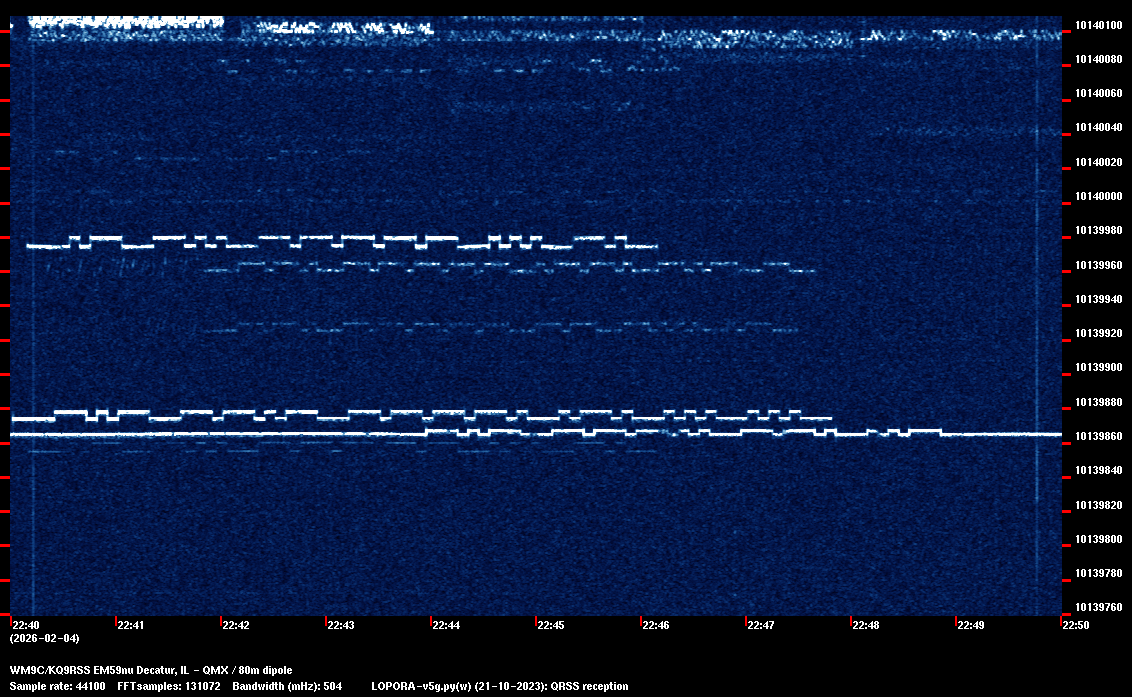1132x697 pixels.
Task: Click the WM9C/KQ9RSS station caption text
Action: click(151, 670)
